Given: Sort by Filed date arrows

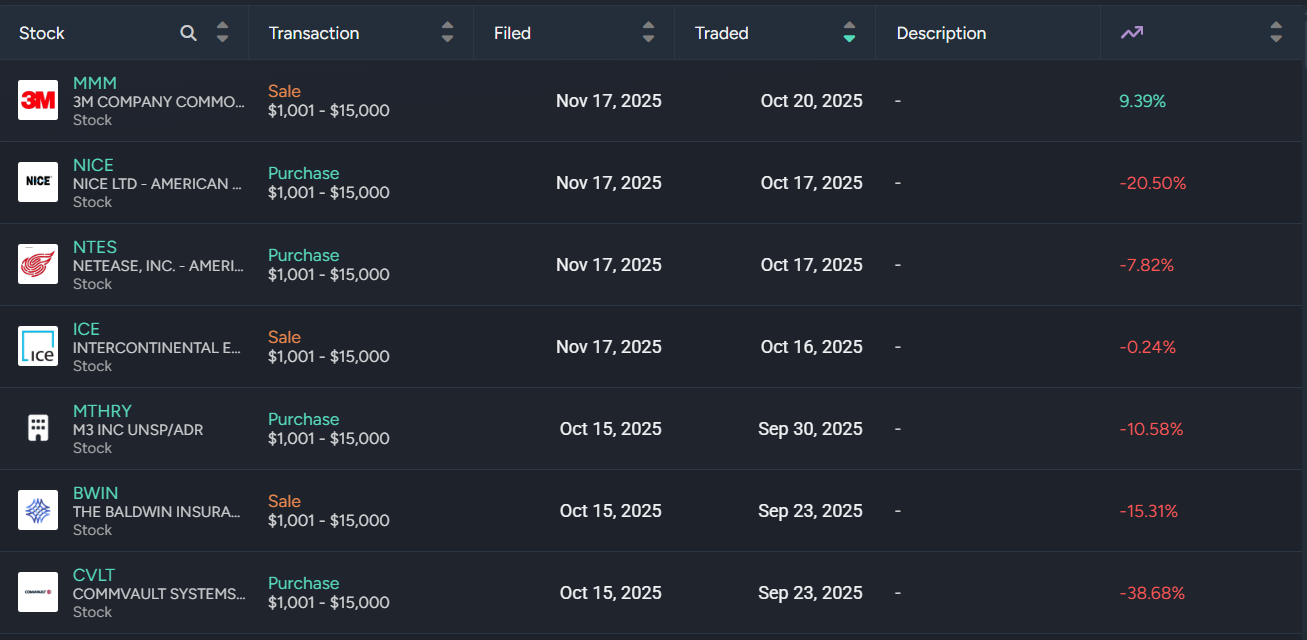Looking at the screenshot, I should coord(648,33).
